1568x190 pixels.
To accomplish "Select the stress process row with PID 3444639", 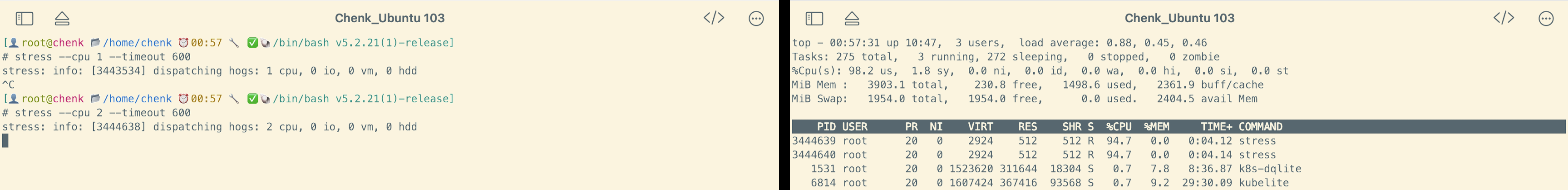I will [x=1035, y=140].
